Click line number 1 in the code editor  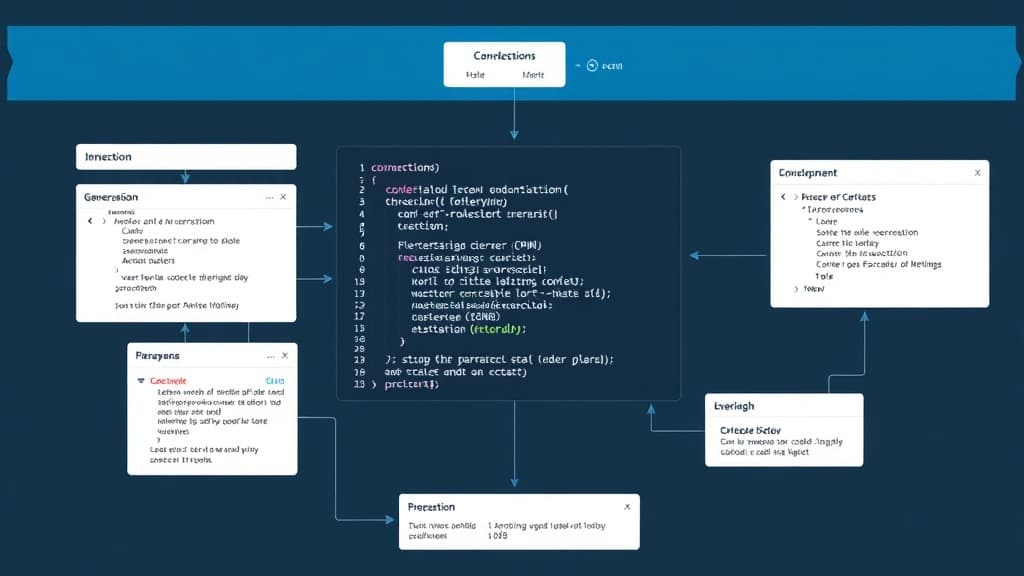click(360, 168)
